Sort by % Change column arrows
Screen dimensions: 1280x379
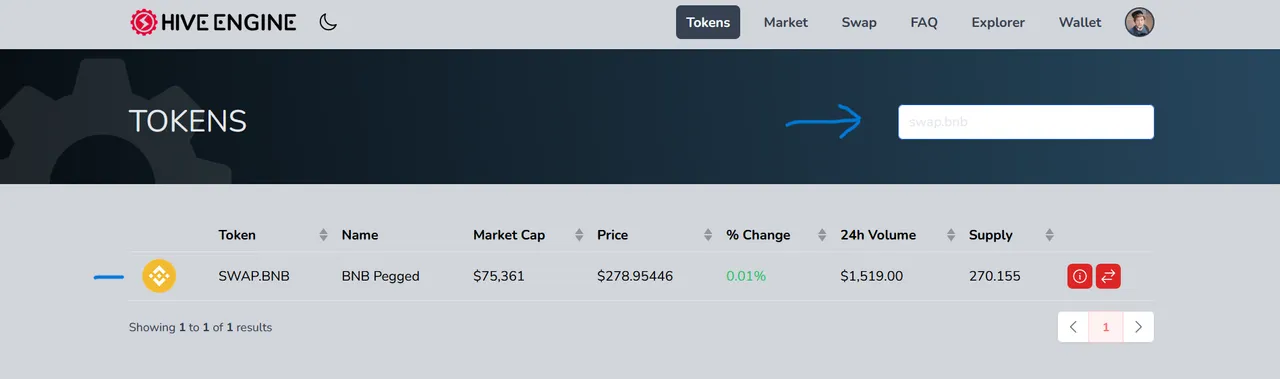[822, 235]
